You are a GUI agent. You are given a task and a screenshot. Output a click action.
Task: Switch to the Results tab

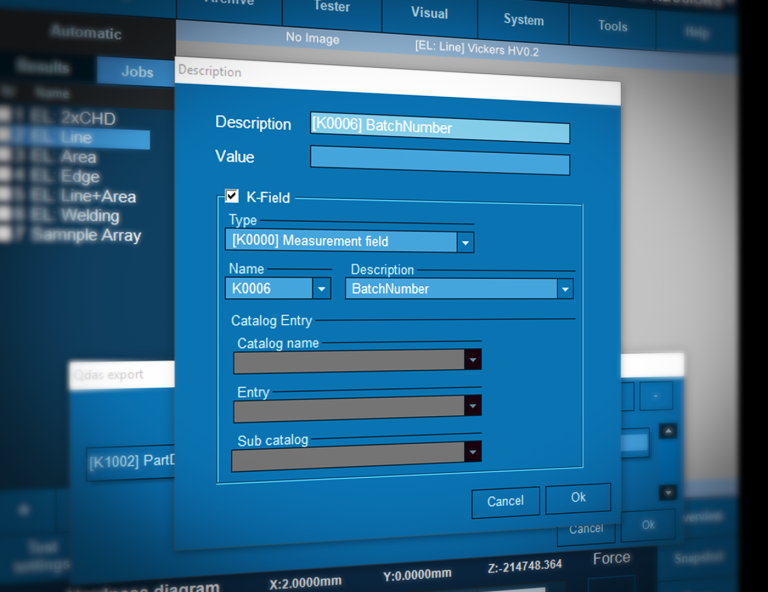(x=43, y=66)
